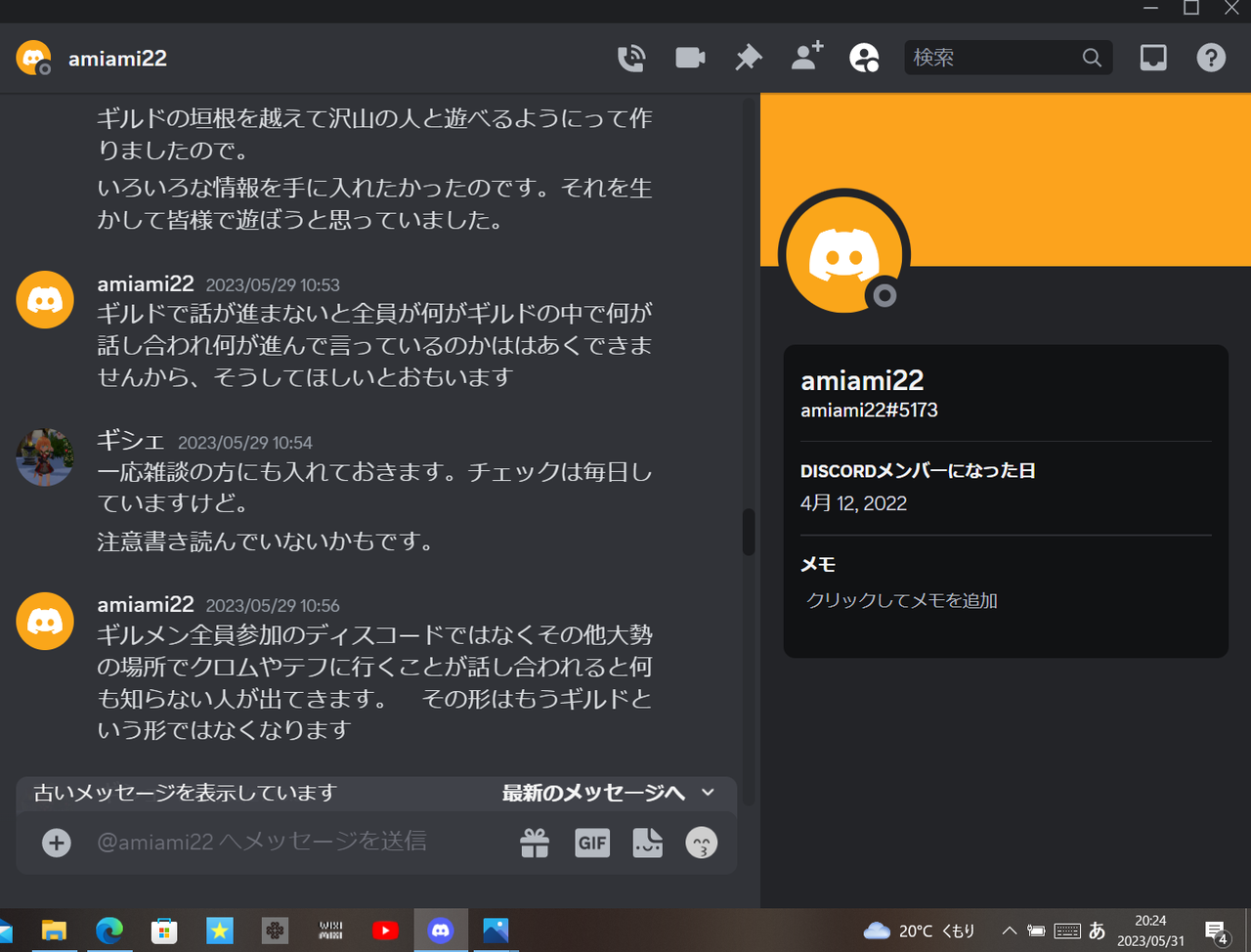
Task: Open the Photos app from taskbar
Action: [x=496, y=930]
